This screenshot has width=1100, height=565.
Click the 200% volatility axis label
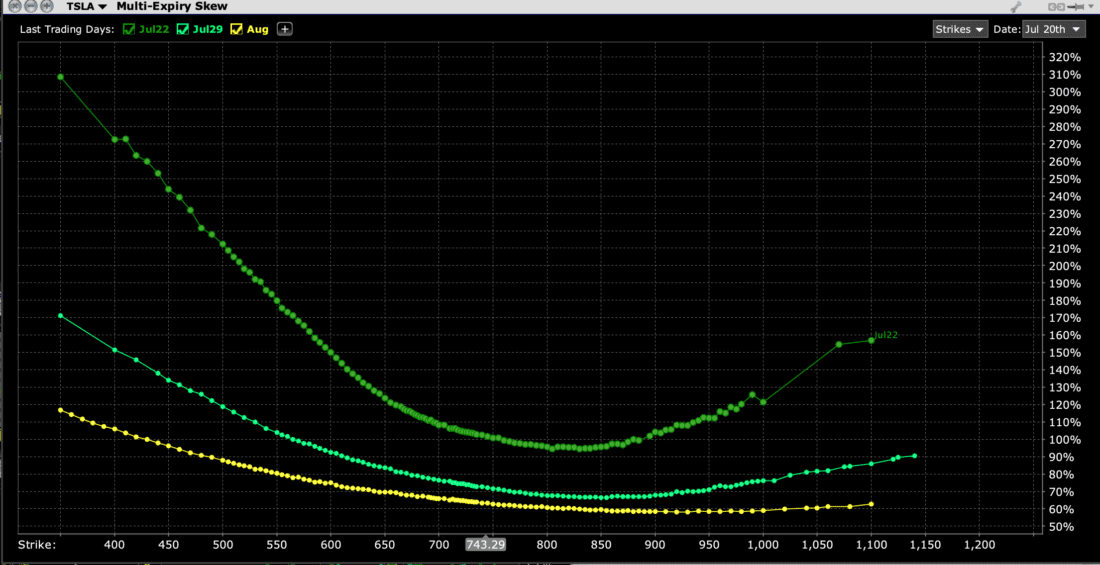click(x=1065, y=266)
